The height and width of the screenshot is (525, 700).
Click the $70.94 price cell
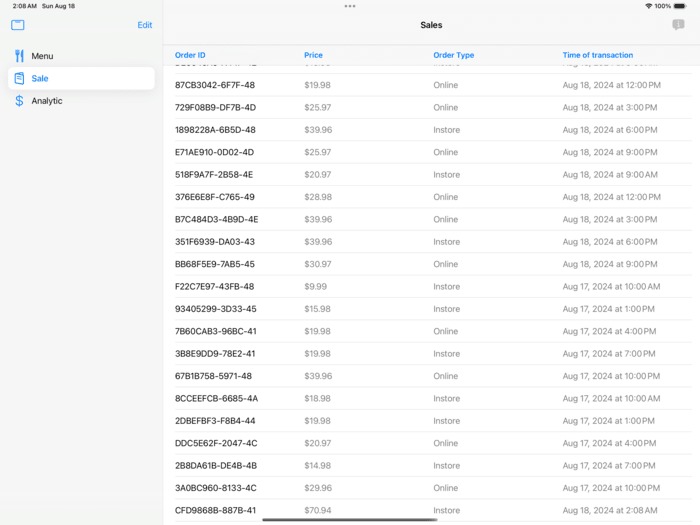pyautogui.click(x=318, y=510)
